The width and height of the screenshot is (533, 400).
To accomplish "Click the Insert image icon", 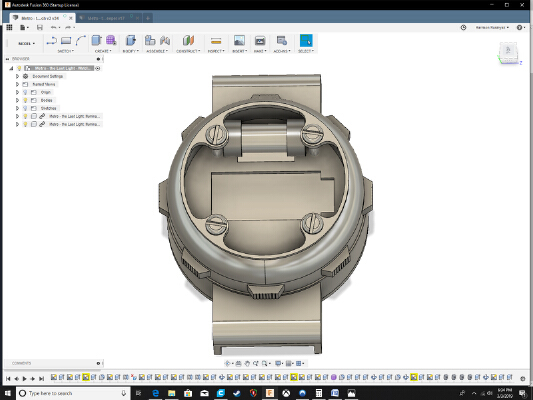I will point(239,41).
